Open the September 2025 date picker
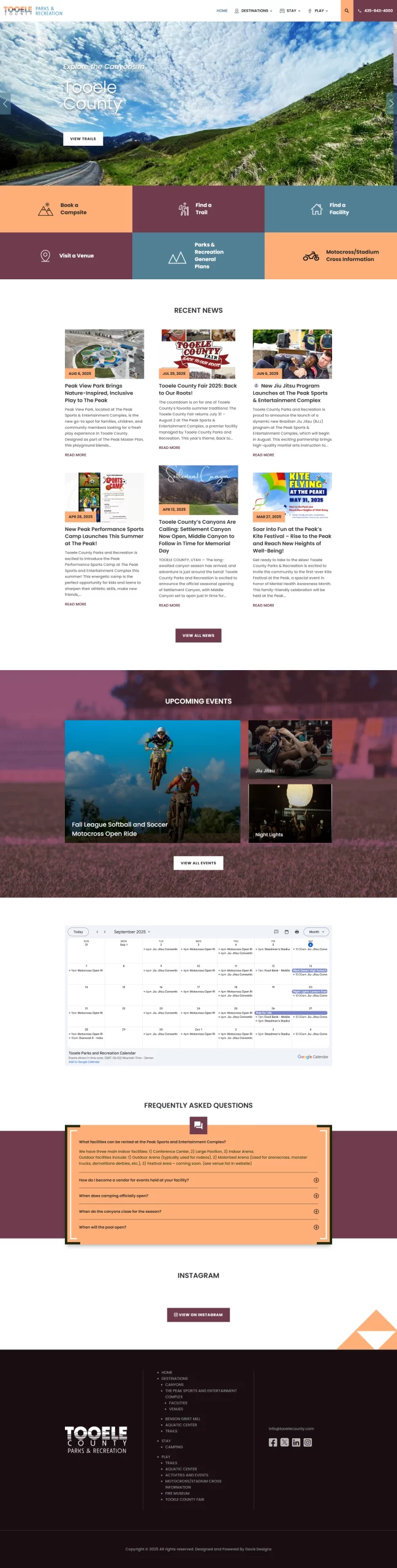This screenshot has height=1568, width=397. point(132,932)
